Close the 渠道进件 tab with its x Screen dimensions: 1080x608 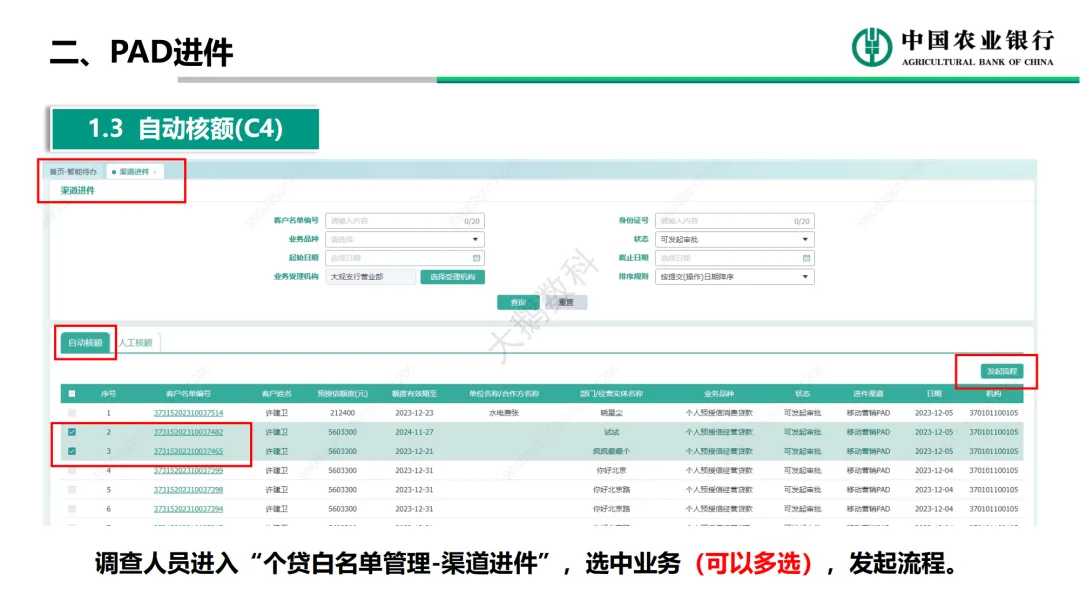(x=154, y=172)
